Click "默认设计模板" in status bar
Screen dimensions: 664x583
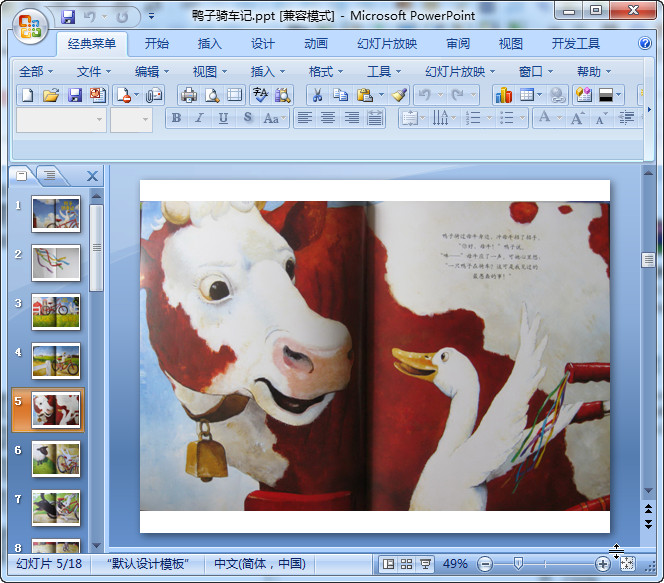click(148, 564)
